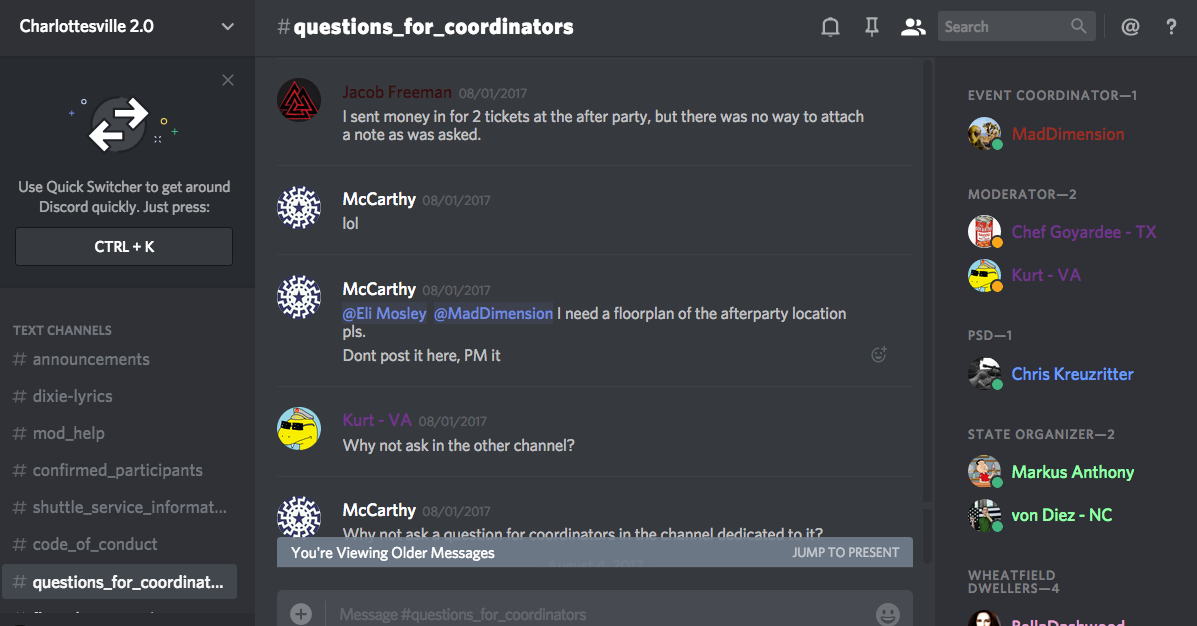Focus the Search field
Screen dimensions: 1197x626
click(x=1005, y=27)
